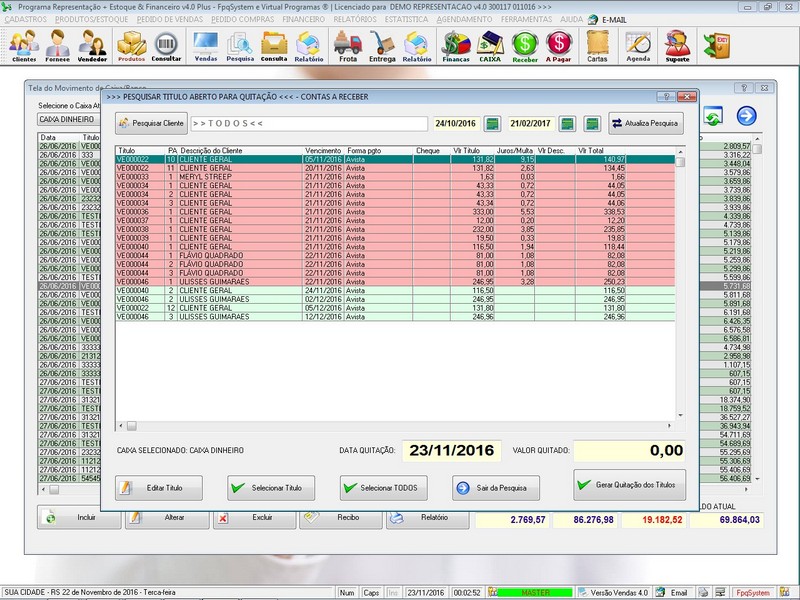
Task: Click the CAIXA DINHEIRO field in Movimento window
Action: [x=68, y=119]
